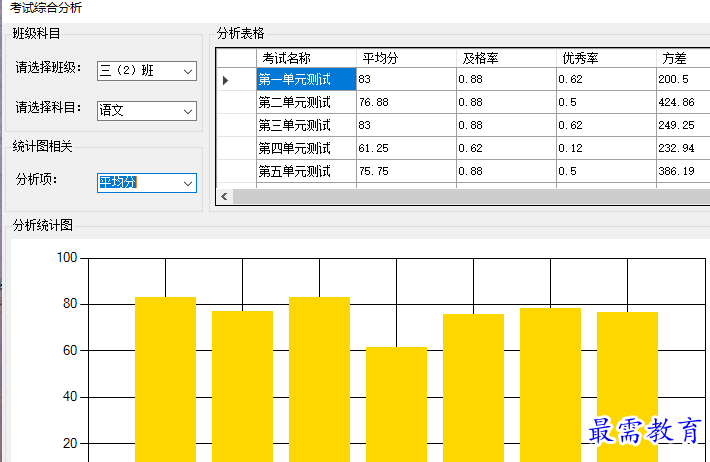This screenshot has width=710, height=462.
Task: Click the first yellow bar in the chart
Action: [165, 380]
